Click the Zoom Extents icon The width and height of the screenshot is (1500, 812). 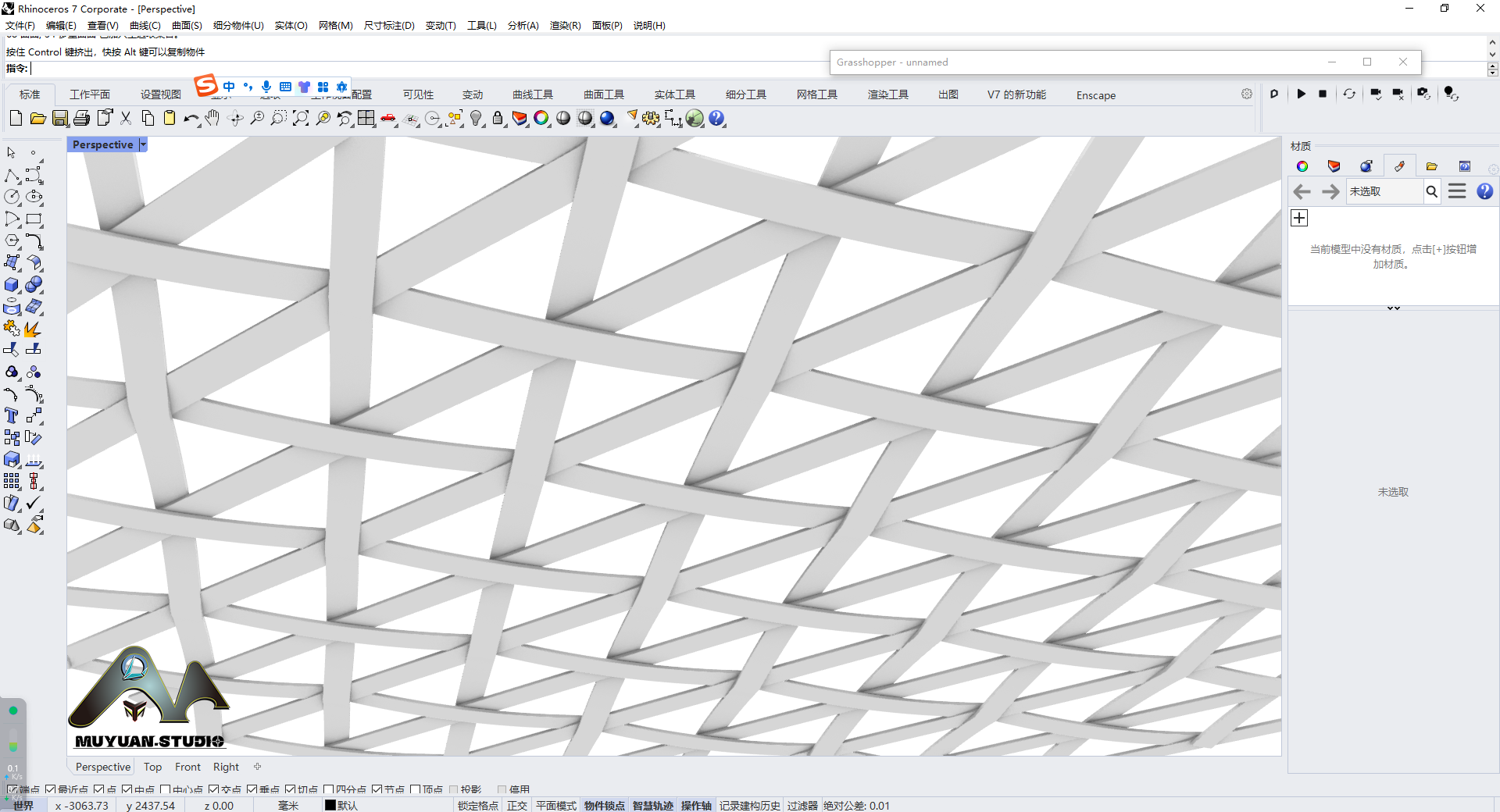(x=301, y=118)
